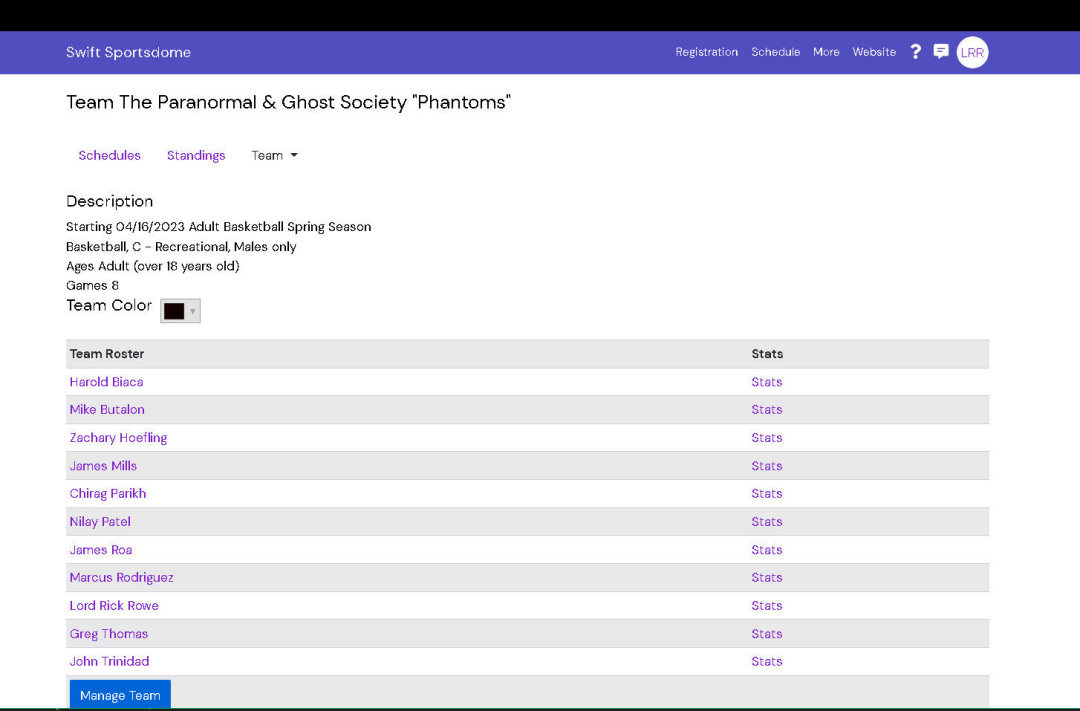This screenshot has height=711, width=1080.
Task: View Stats for Chirag Parikh
Action: (x=766, y=494)
